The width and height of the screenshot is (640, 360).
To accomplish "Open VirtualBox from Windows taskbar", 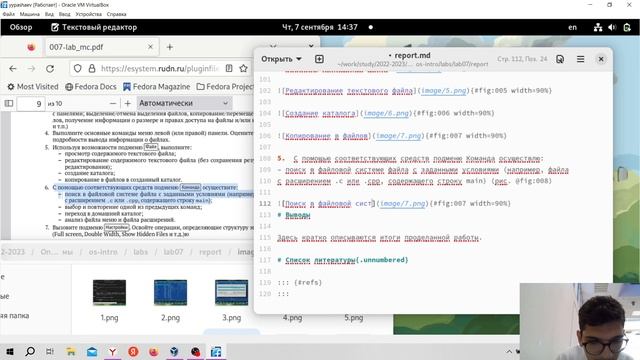I will pyautogui.click(x=174, y=351).
